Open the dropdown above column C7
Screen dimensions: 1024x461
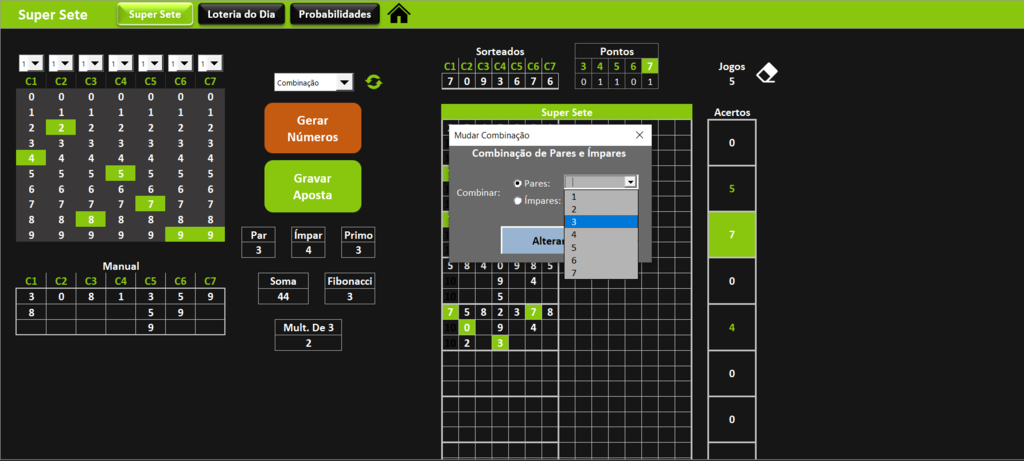214,63
